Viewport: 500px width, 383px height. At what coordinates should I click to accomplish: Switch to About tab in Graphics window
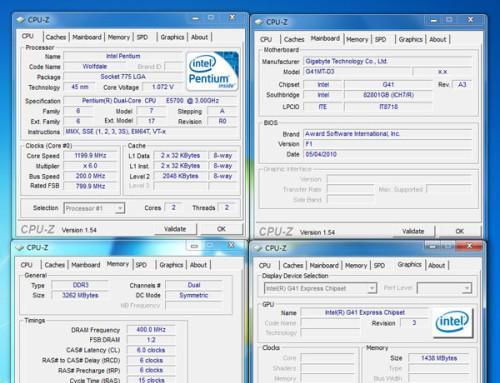coord(437,266)
